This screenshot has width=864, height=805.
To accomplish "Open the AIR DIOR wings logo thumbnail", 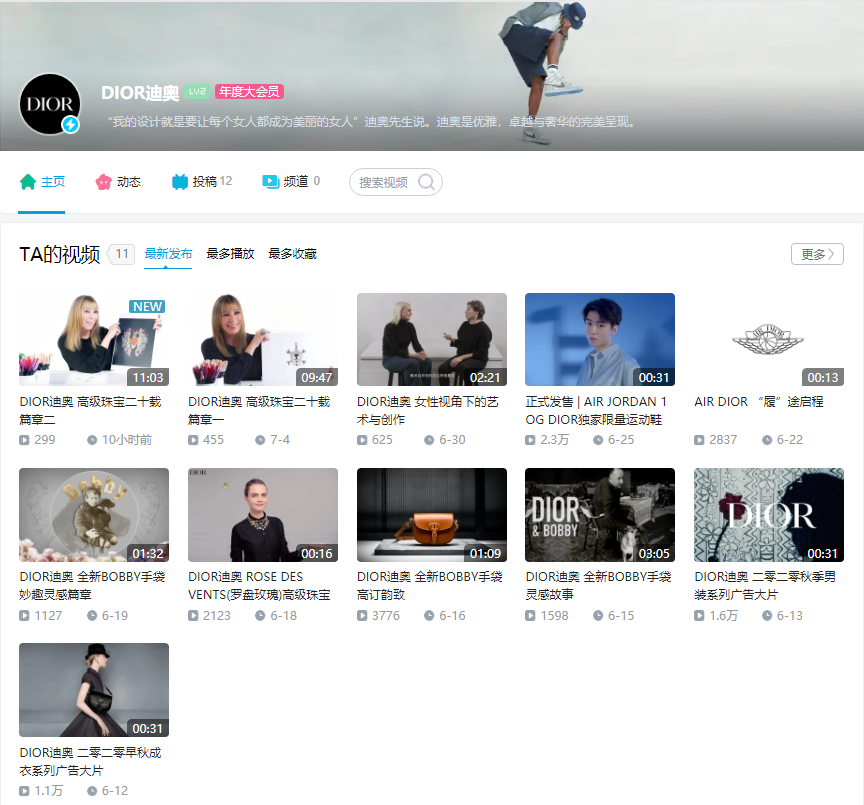I will pos(769,339).
